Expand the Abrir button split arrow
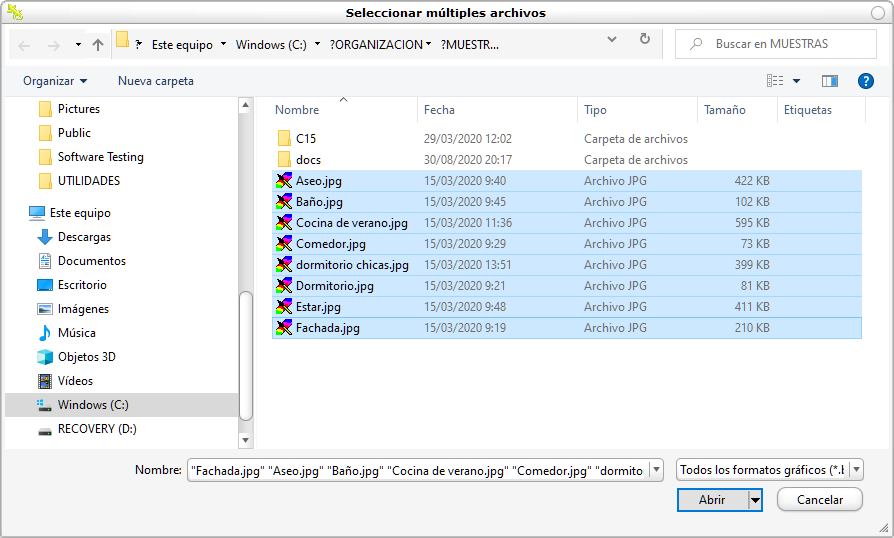This screenshot has width=894, height=538. [756, 500]
